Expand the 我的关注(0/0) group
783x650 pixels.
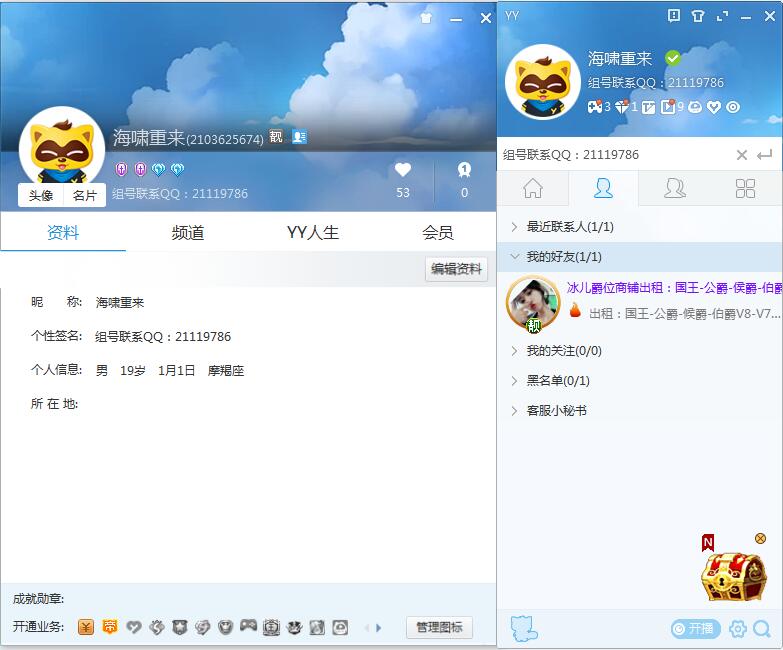pyautogui.click(x=640, y=351)
